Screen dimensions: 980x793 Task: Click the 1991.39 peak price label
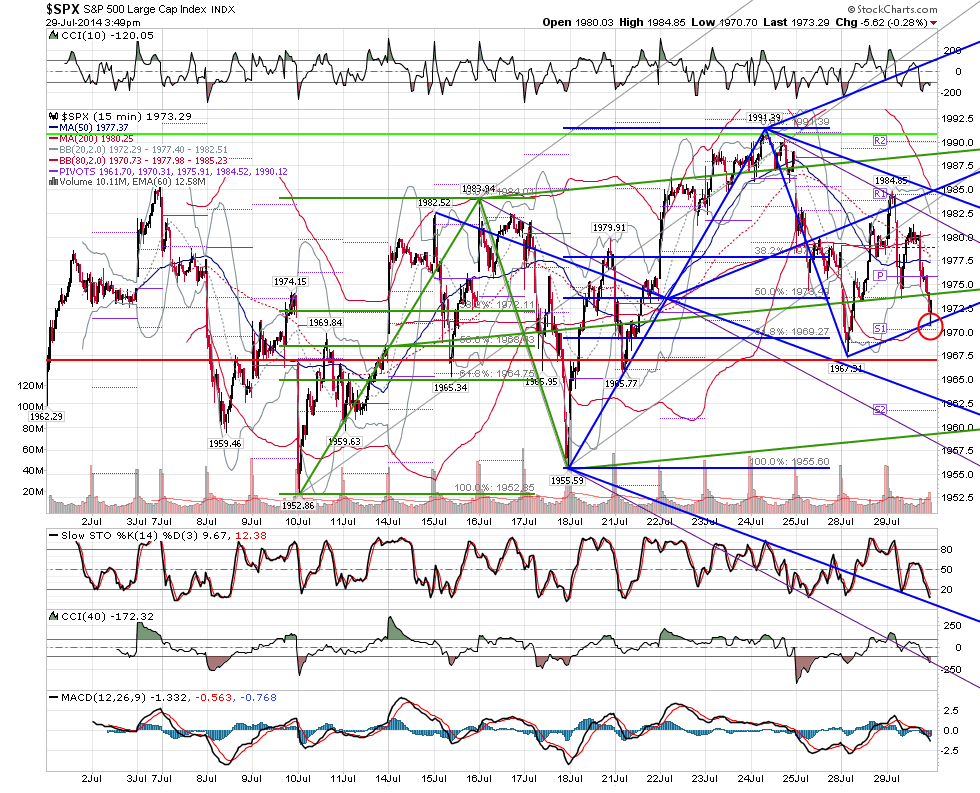tap(764, 117)
